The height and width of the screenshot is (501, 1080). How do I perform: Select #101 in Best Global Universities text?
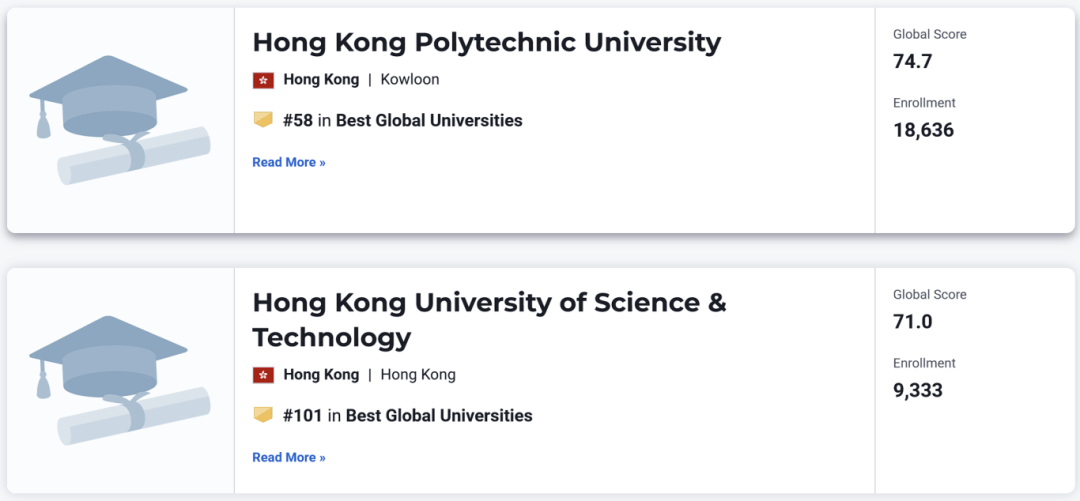(408, 416)
